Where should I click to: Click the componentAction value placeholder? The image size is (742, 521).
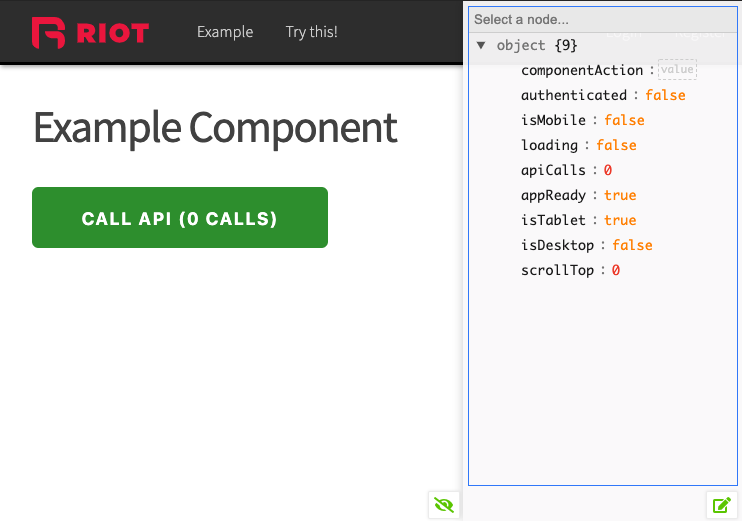point(677,70)
